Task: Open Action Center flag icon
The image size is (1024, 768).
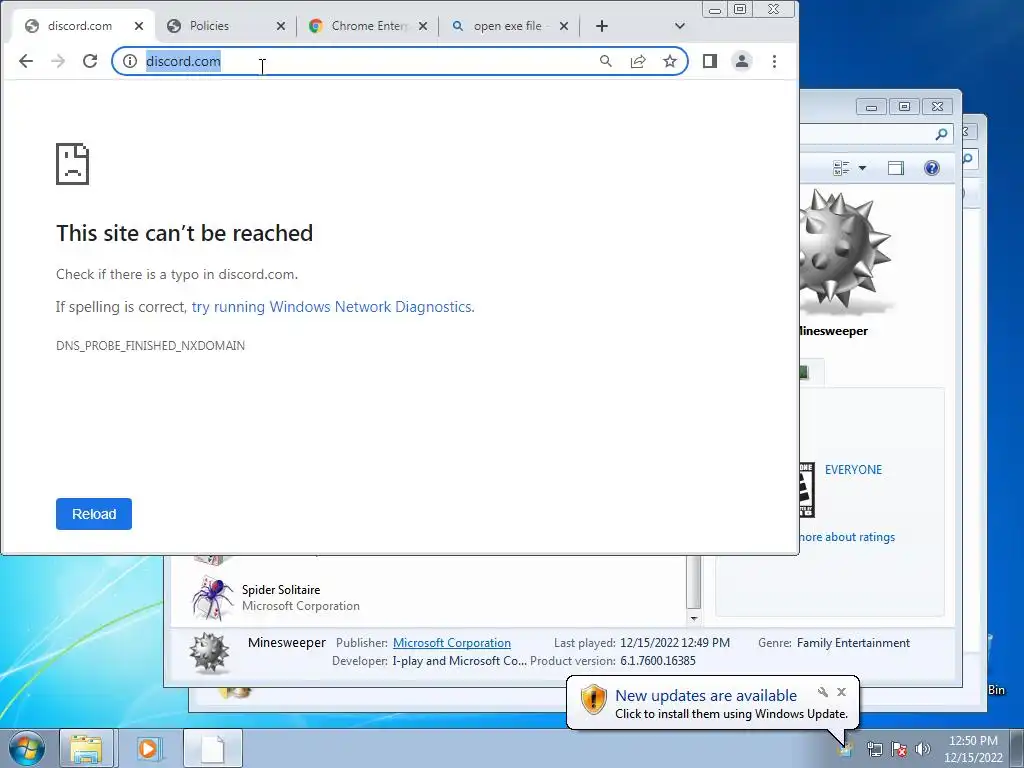Action: [x=899, y=749]
